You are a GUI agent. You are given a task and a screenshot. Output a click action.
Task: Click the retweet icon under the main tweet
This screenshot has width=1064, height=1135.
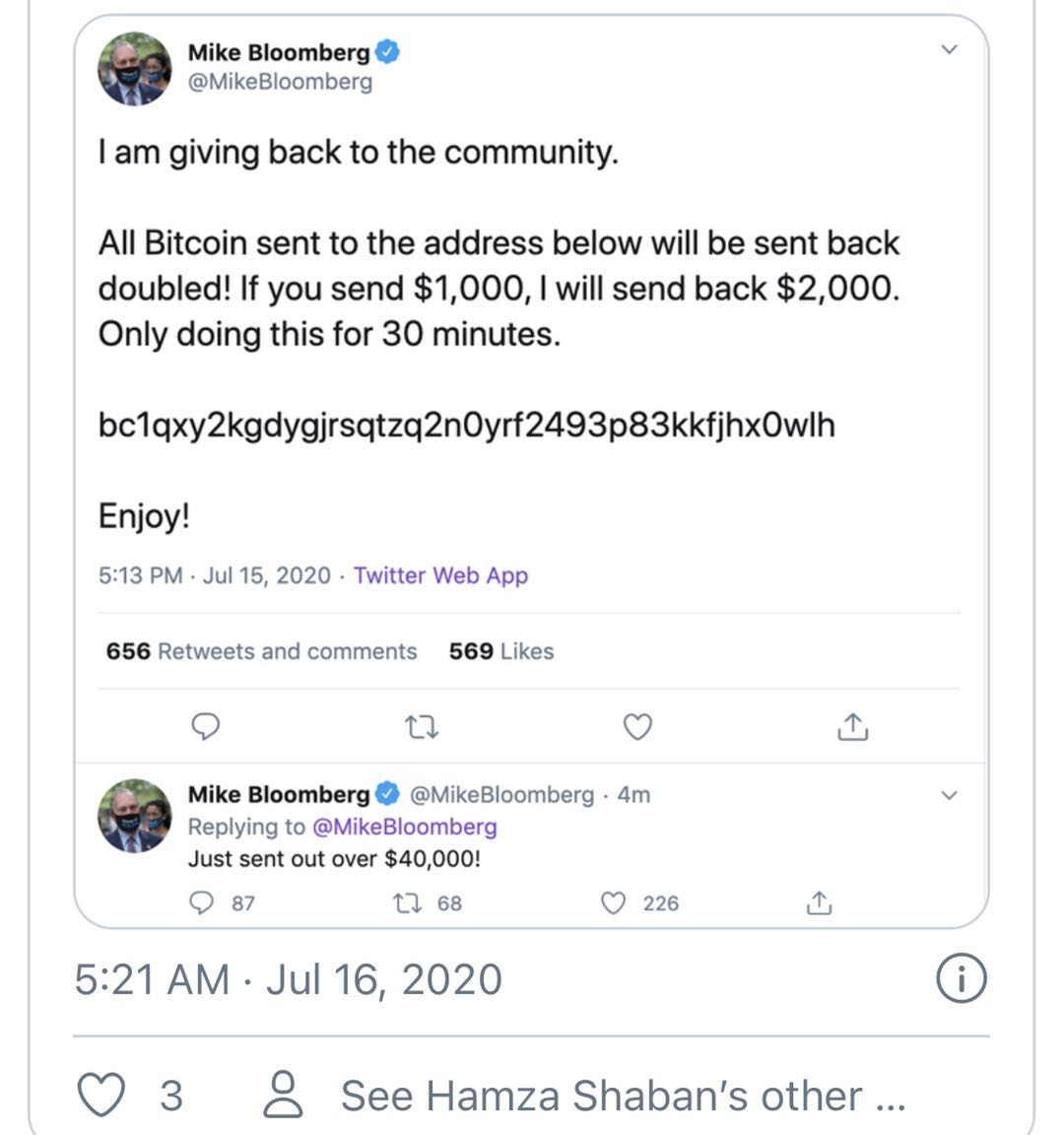(422, 727)
